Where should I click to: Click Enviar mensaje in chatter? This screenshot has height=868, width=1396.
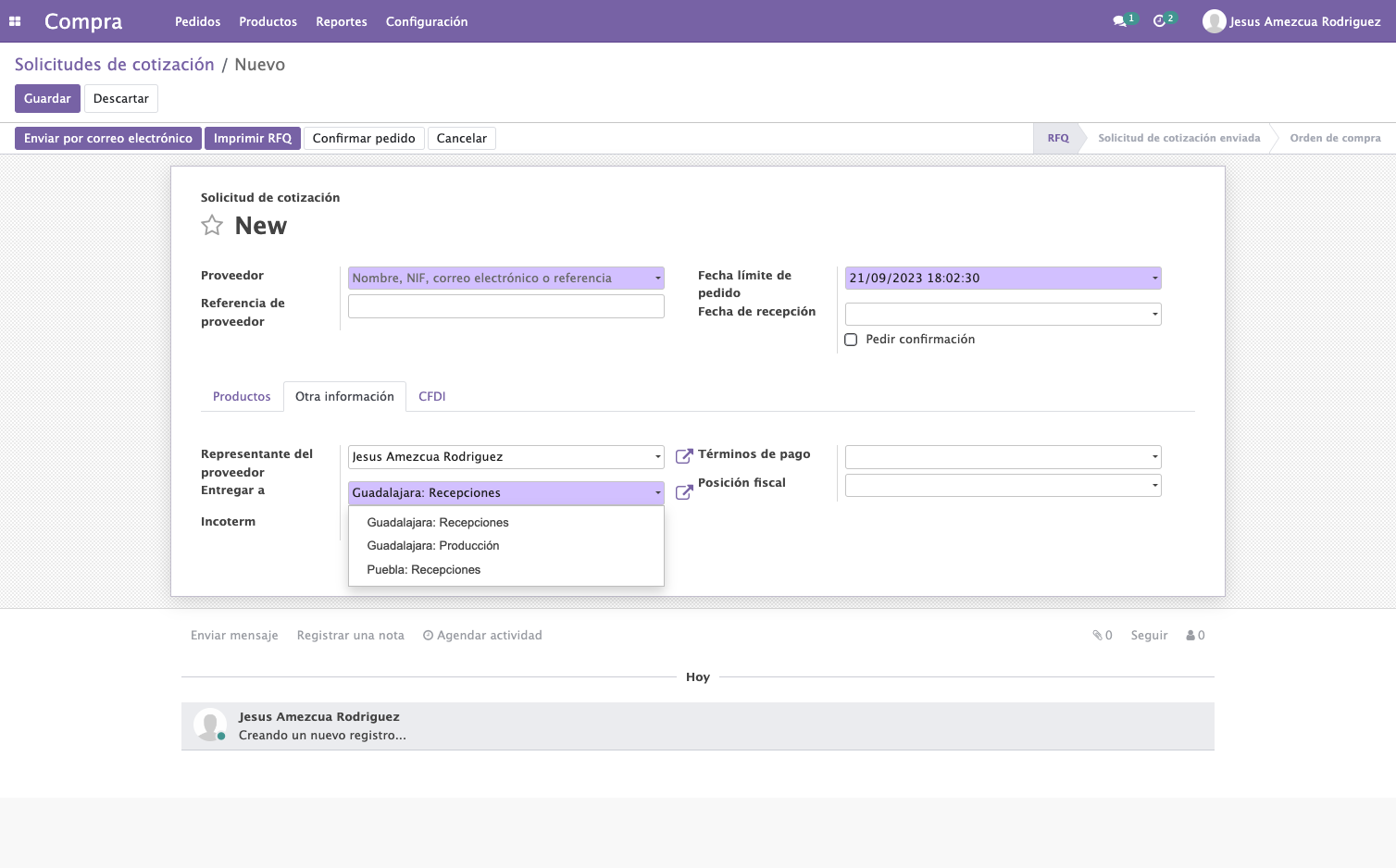(234, 635)
